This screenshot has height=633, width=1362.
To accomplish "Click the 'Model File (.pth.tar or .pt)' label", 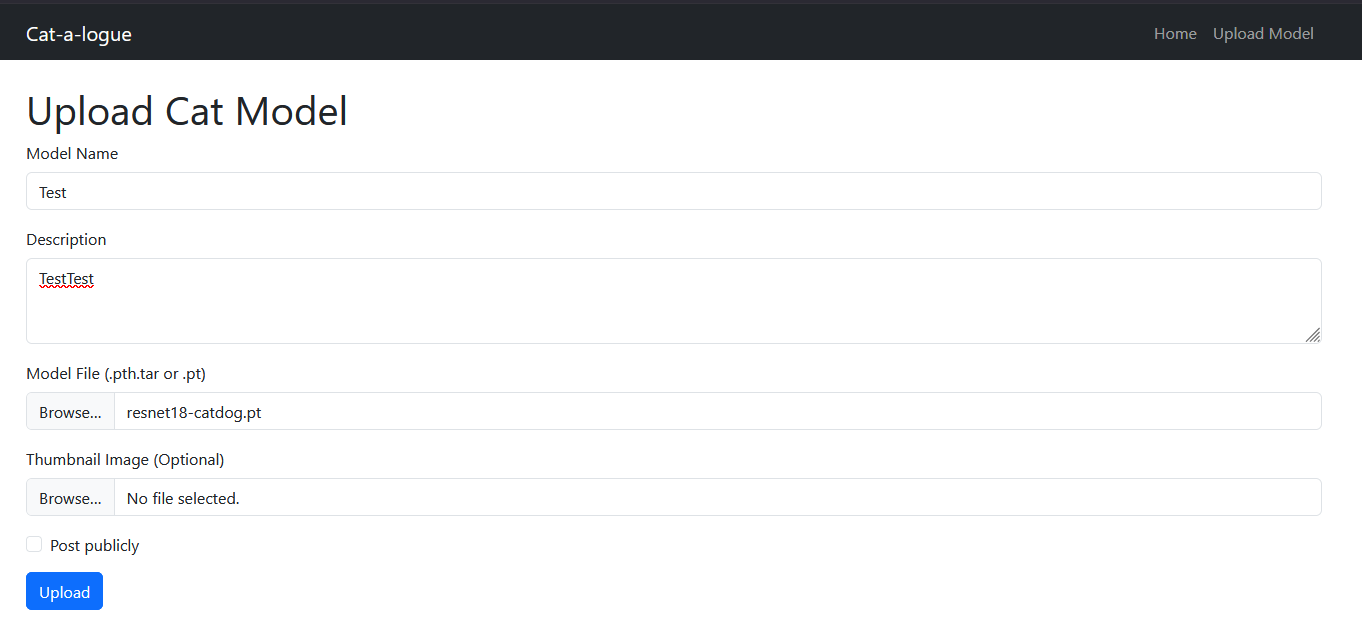I will 116,374.
